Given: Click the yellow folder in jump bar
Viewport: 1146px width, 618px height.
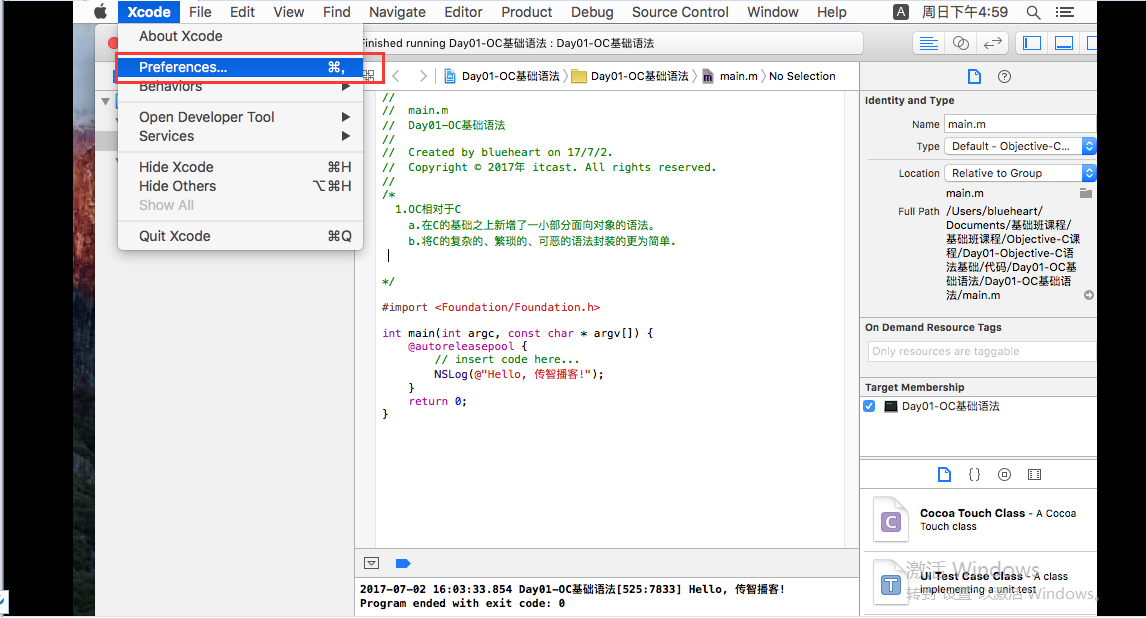Looking at the screenshot, I should (579, 77).
